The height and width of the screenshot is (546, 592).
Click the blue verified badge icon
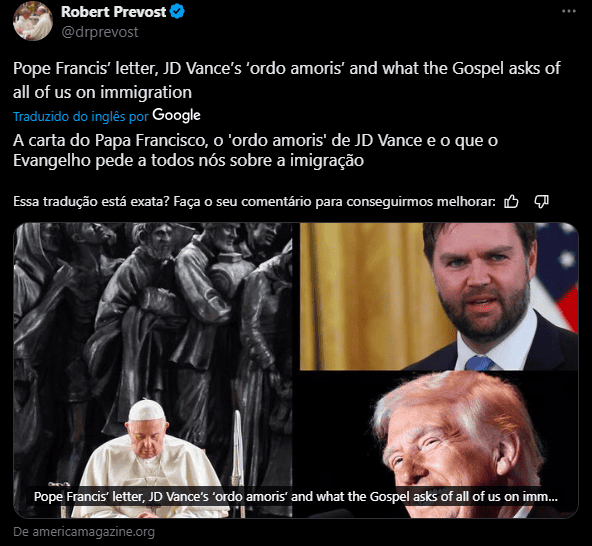point(177,12)
